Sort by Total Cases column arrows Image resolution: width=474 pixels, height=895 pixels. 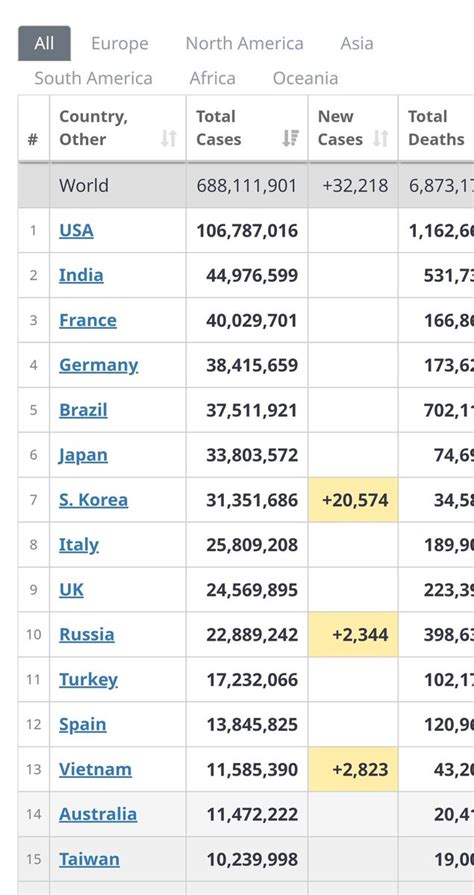pyautogui.click(x=291, y=138)
